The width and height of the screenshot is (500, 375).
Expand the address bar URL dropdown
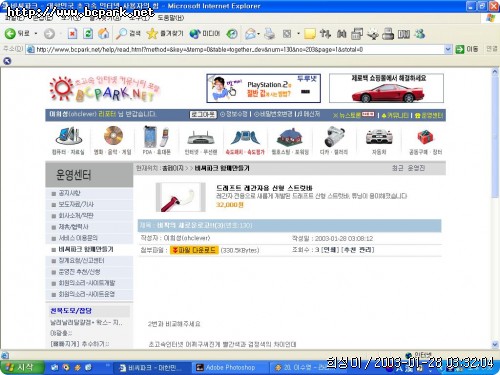pyautogui.click(x=448, y=49)
